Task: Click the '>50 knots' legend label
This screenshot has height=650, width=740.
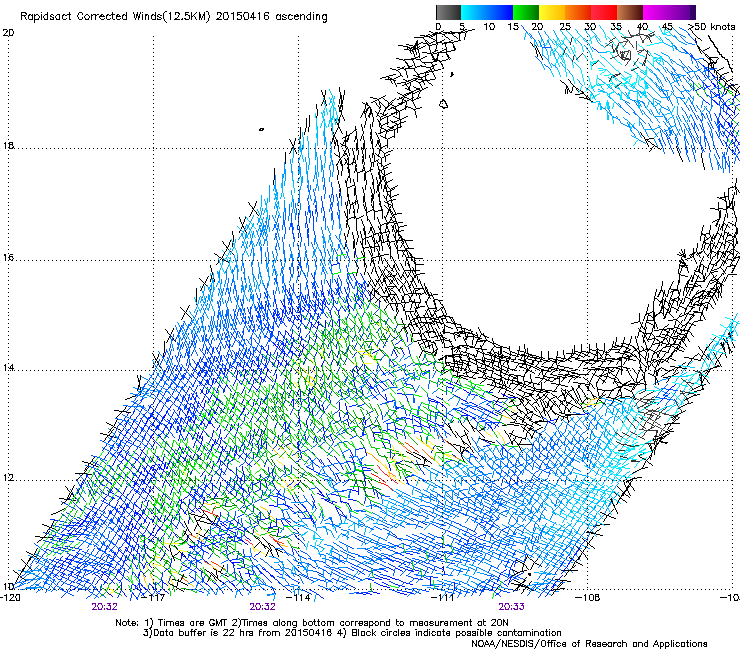Action: tap(711, 26)
